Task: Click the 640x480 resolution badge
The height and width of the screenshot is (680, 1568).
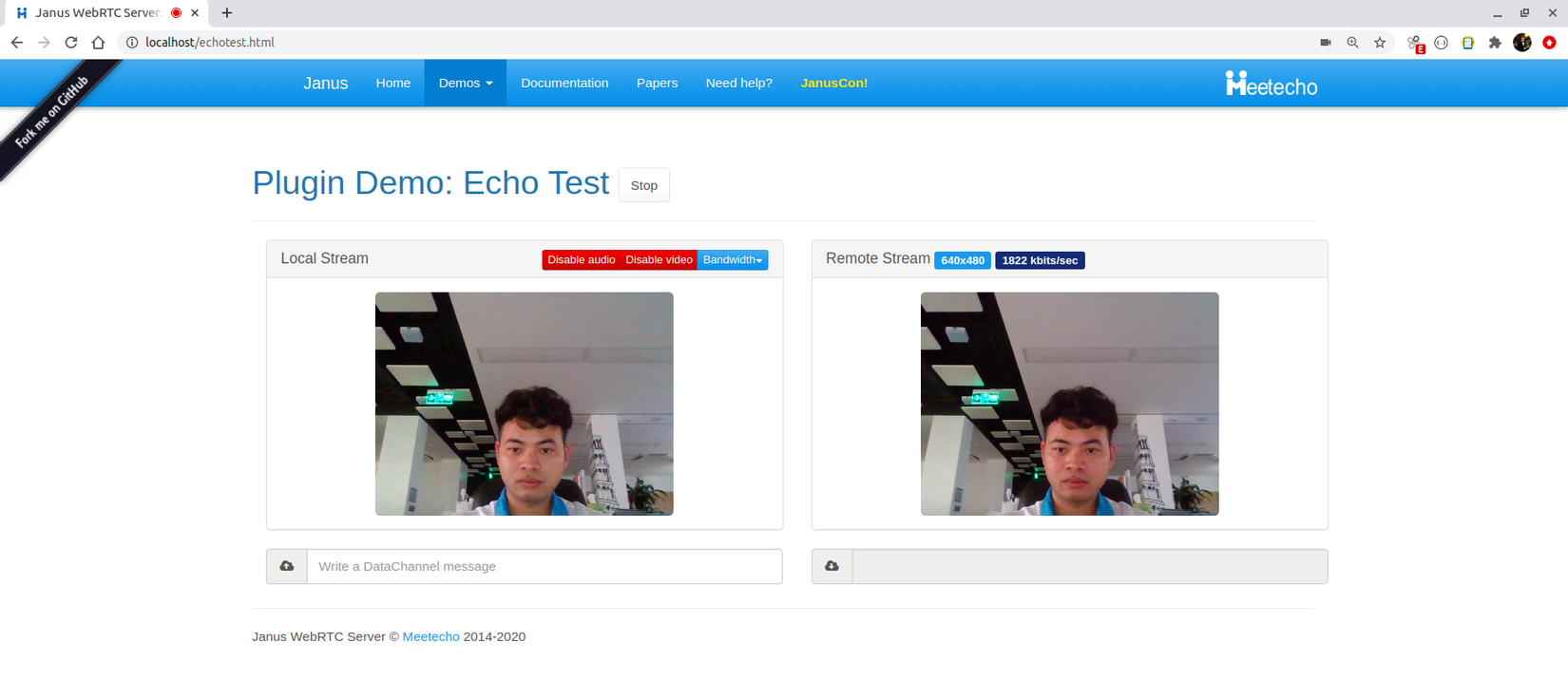Action: 963,260
